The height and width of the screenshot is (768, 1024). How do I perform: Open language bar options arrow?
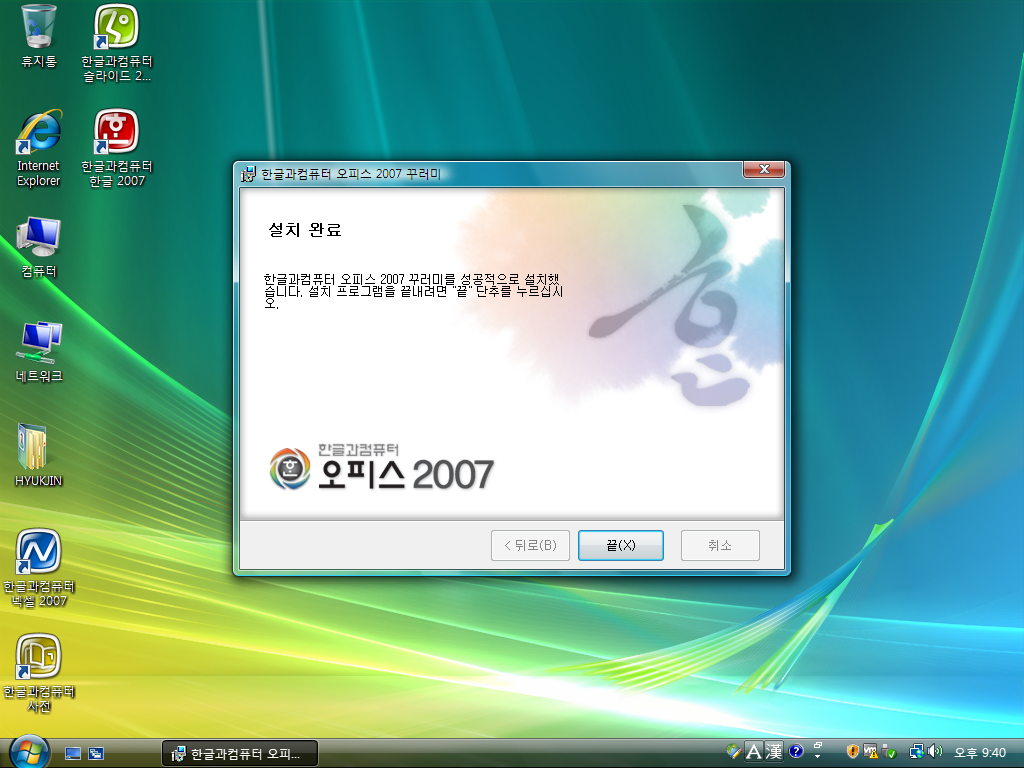[x=817, y=757]
